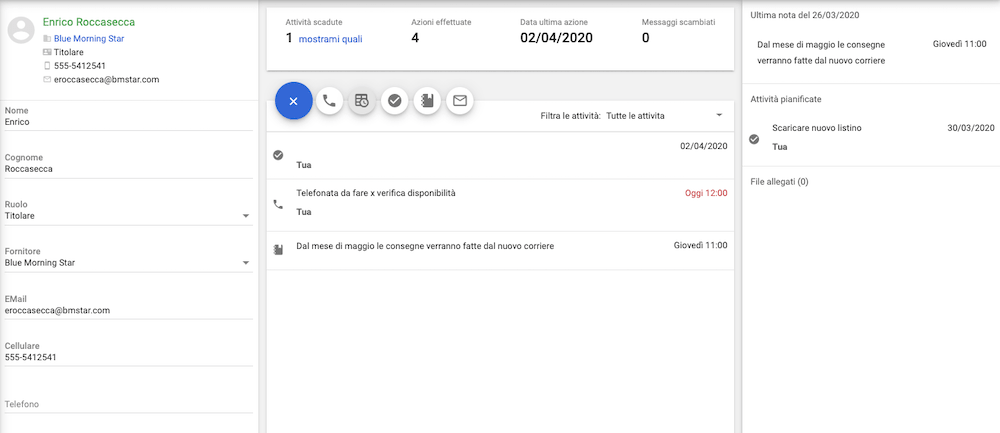The height and width of the screenshot is (433, 1000).
Task: Click envelope icon beside eroccasecca@bmstar.com header
Action: click(47, 80)
